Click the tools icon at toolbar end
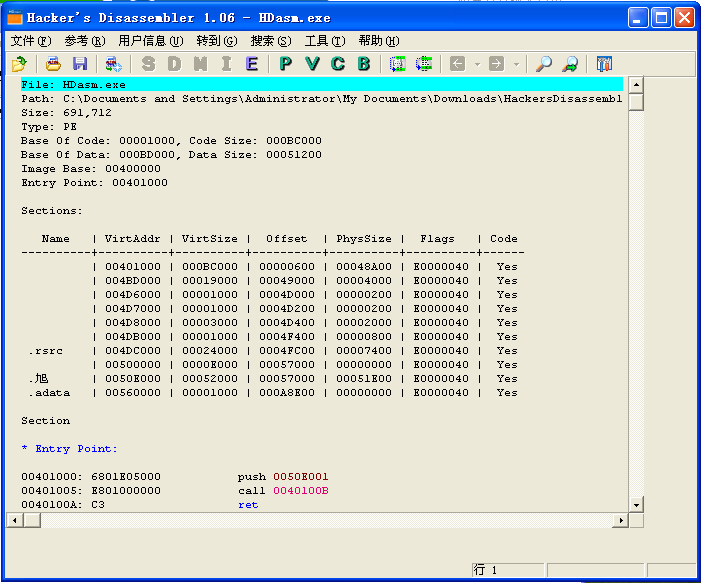Screen dimensions: 701x583 (604, 64)
